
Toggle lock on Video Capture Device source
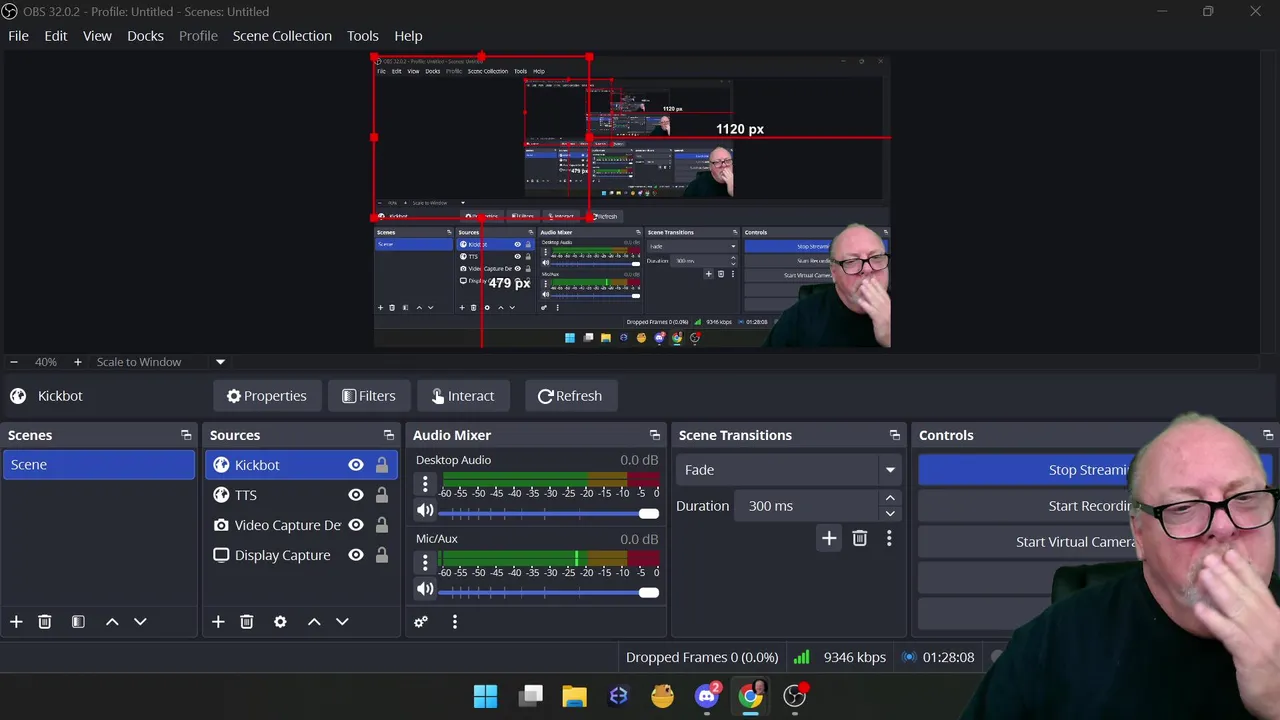click(382, 525)
